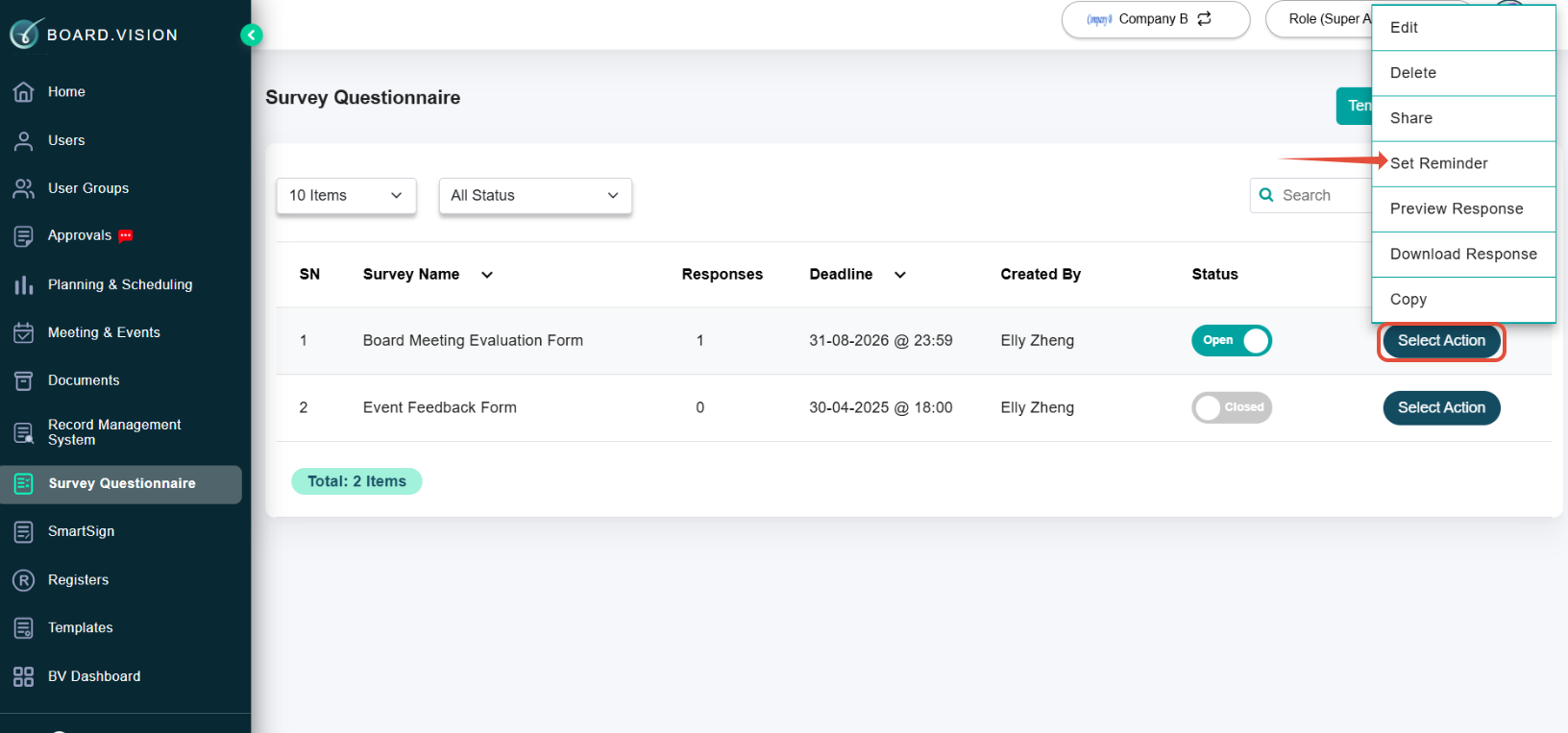Click the deadline "30-04-2025 @ 18:00"
1568x733 pixels.
pos(881,408)
